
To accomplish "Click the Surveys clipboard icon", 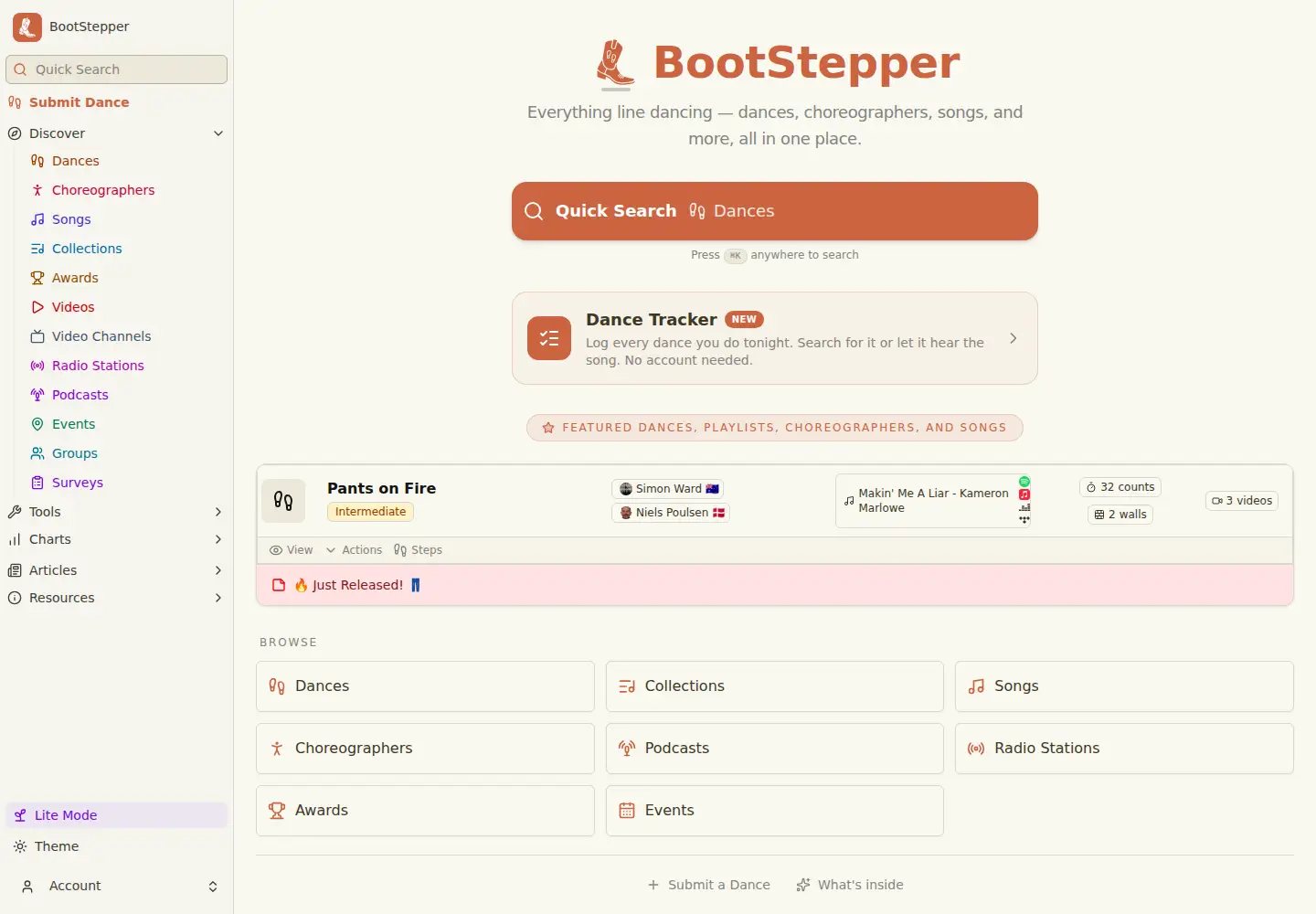I will (x=37, y=483).
